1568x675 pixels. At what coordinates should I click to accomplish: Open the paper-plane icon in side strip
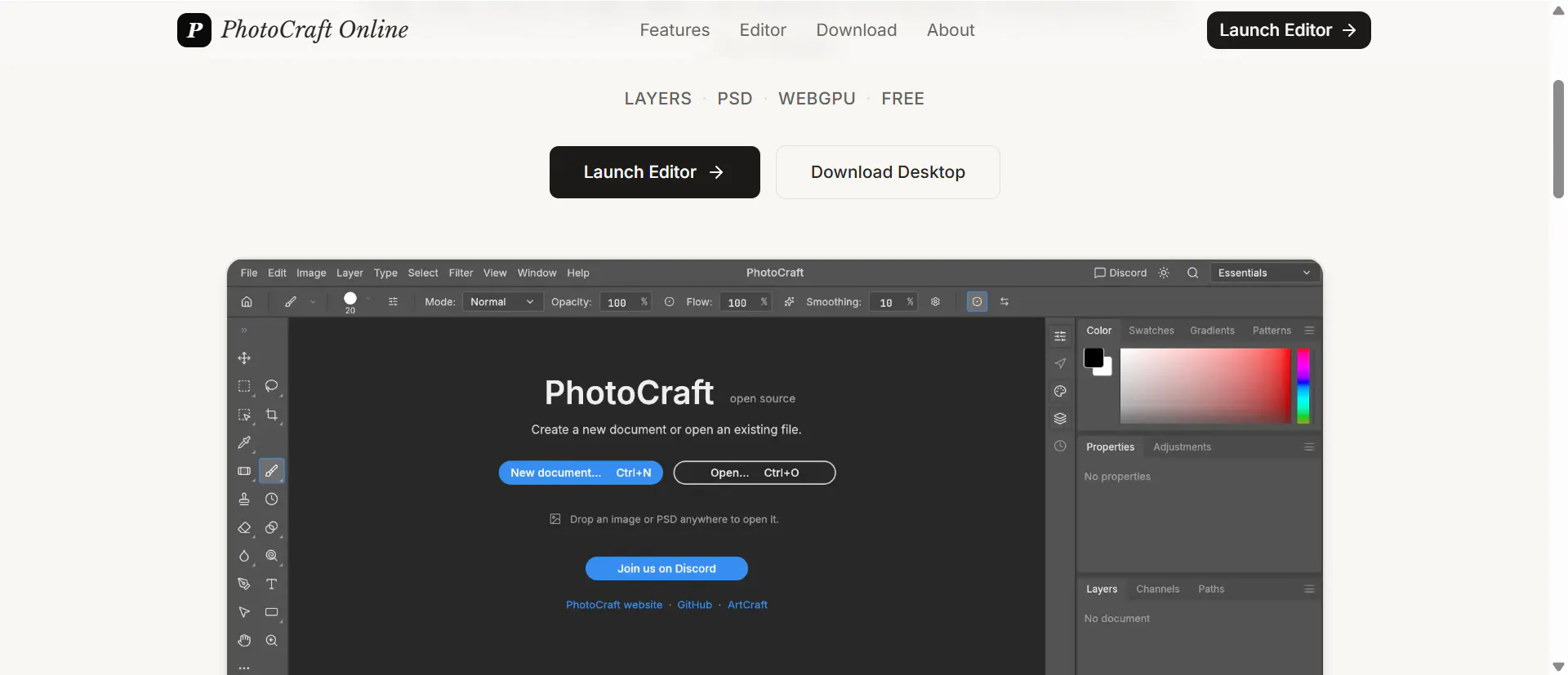pos(1060,363)
